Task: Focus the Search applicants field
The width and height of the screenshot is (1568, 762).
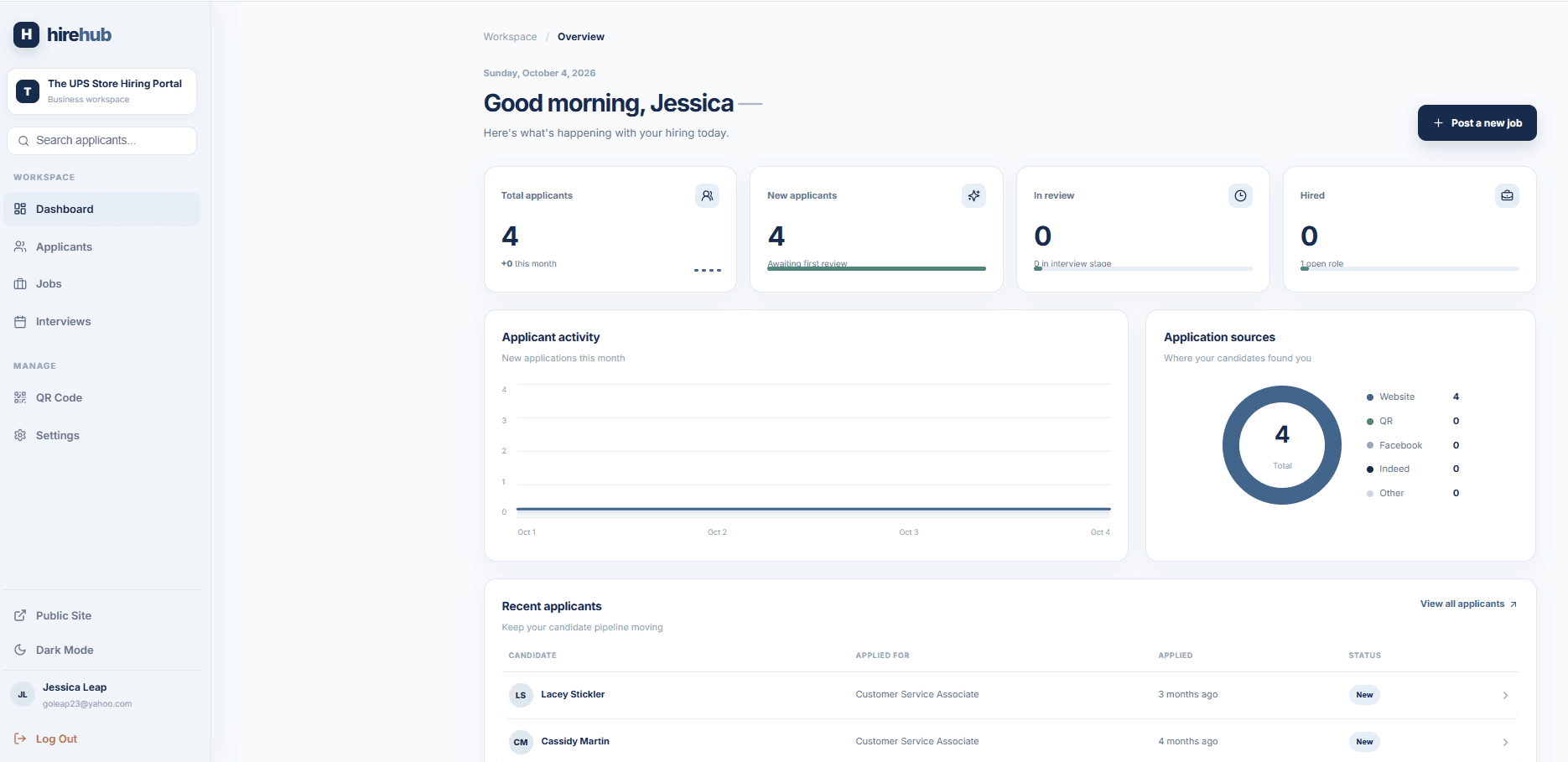Action: click(101, 141)
